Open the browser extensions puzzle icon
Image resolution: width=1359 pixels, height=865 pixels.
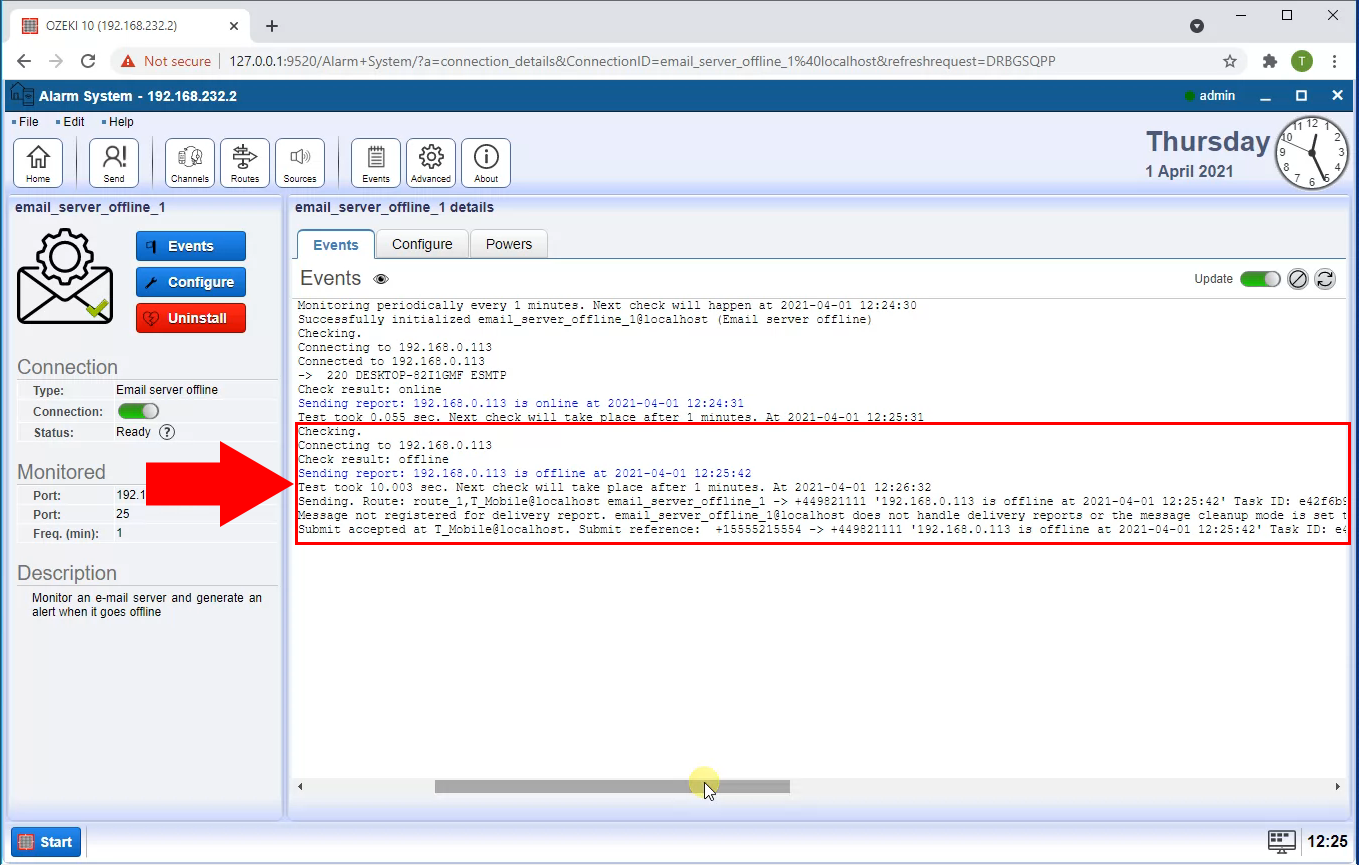tap(1270, 61)
